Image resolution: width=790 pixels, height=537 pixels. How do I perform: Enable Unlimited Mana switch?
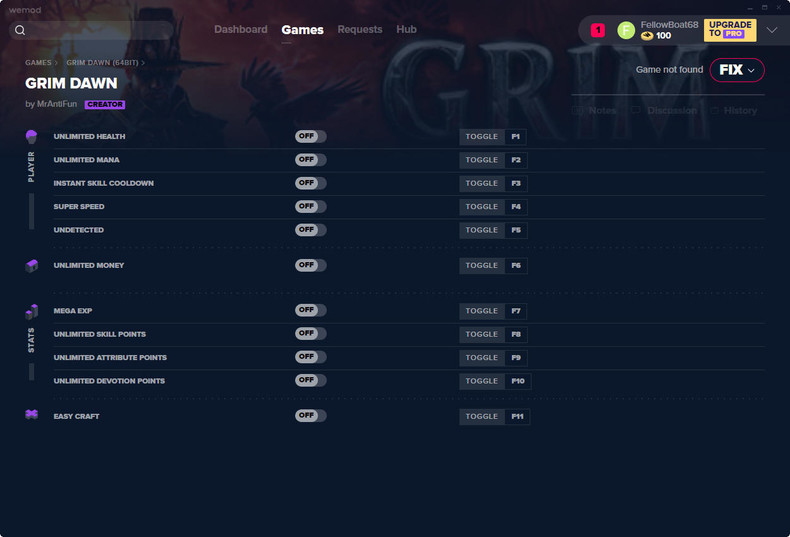311,160
